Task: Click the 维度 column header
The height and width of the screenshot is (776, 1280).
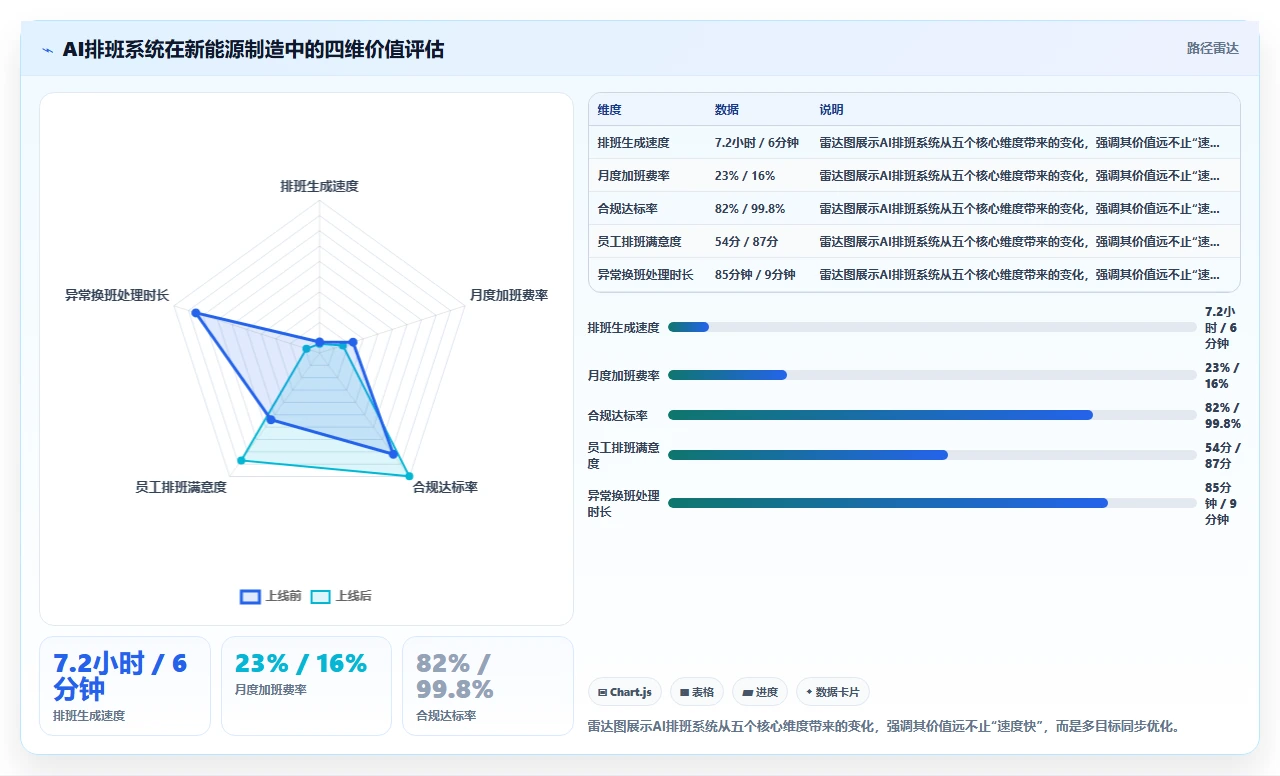Action: click(x=609, y=110)
